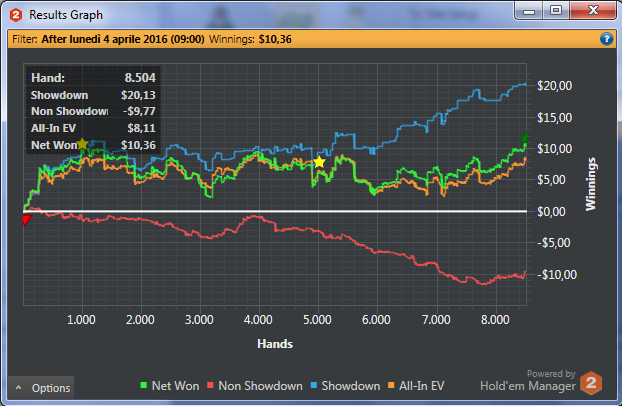Screen dimensions: 622x406
Task: Click the Powered by Hold'em Manager text
Action: pos(528,380)
